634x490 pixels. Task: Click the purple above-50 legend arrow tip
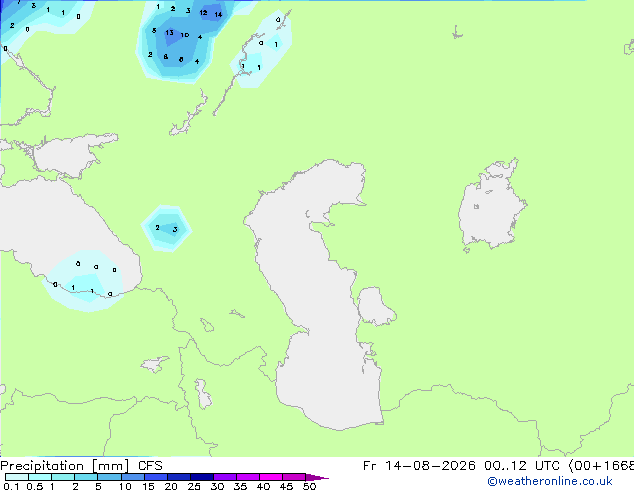[x=317, y=477]
